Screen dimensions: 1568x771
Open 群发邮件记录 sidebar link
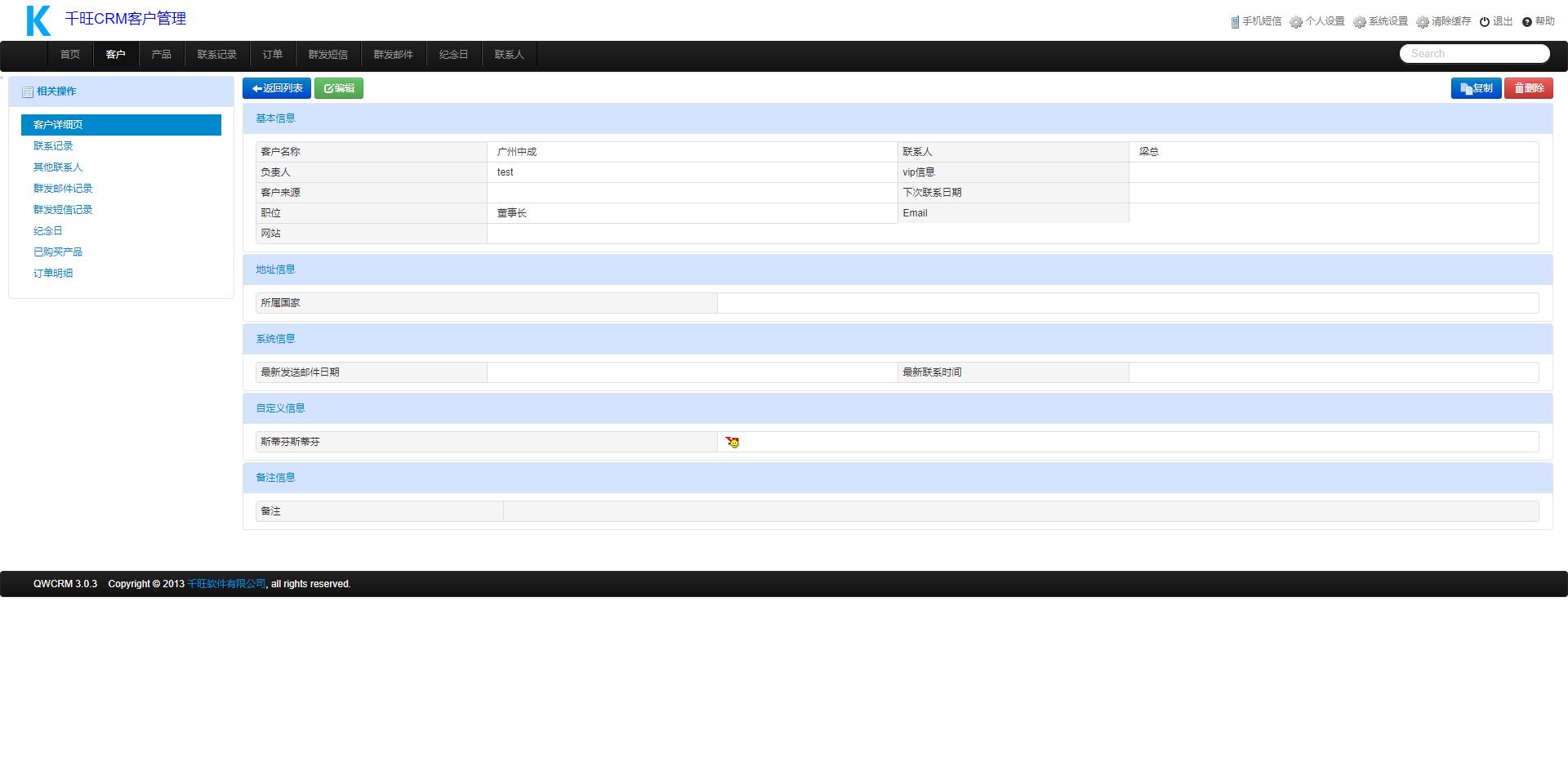pos(63,189)
